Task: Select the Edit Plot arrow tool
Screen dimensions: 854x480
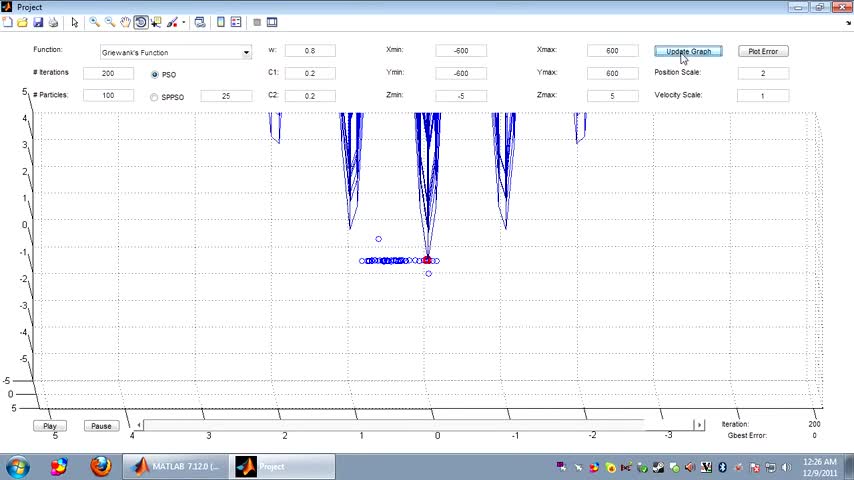Action: (75, 22)
